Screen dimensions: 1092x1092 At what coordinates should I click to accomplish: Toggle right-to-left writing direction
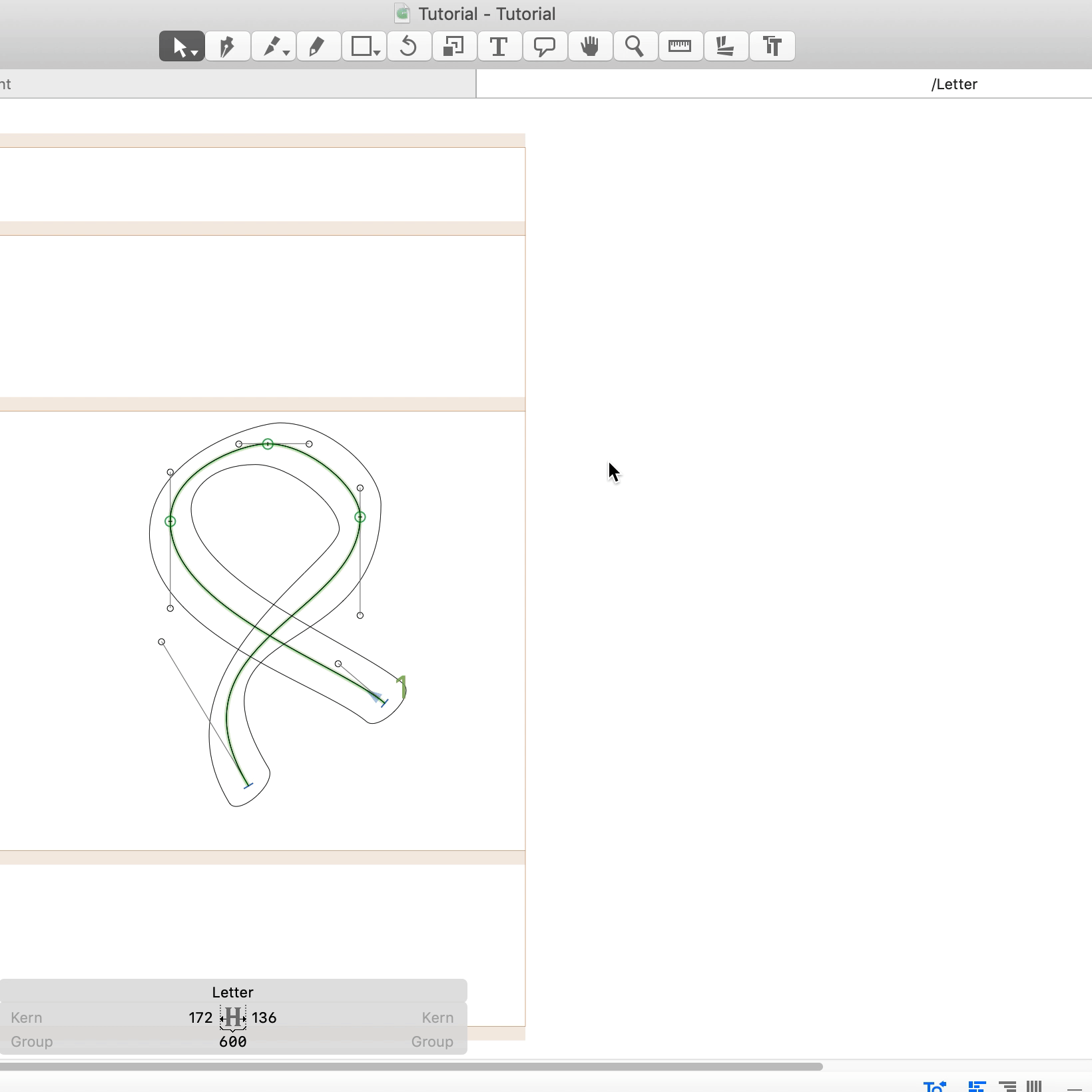tap(1007, 1086)
